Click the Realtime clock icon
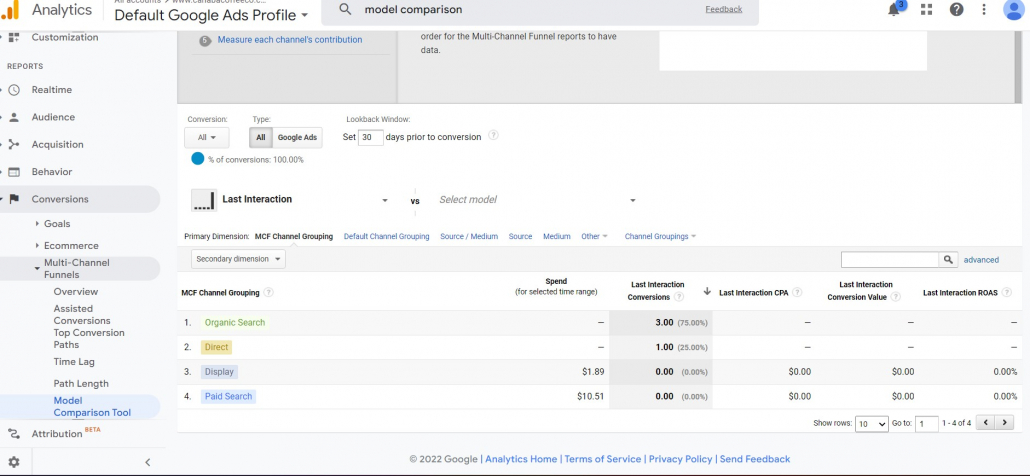Screen dimensions: 1030x476 click(x=14, y=90)
